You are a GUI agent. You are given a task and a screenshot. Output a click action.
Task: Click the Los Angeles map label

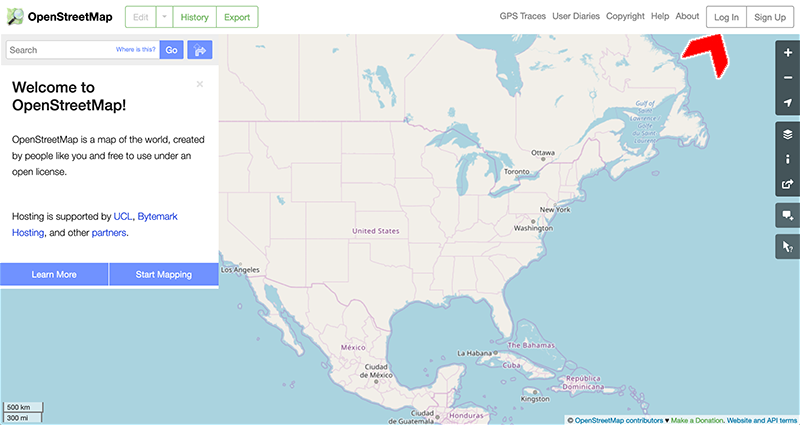tap(240, 270)
